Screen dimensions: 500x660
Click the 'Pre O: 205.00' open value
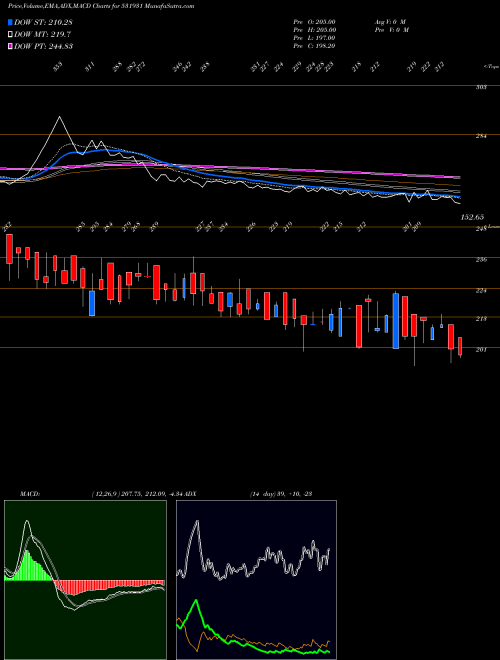click(x=314, y=21)
